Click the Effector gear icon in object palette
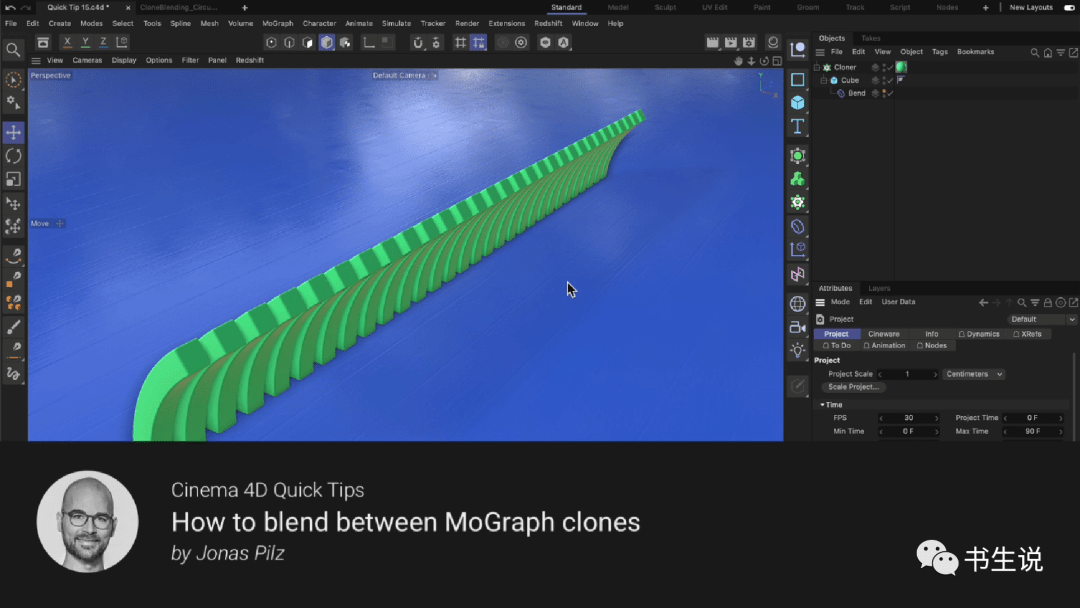The image size is (1080, 608). pos(798,202)
